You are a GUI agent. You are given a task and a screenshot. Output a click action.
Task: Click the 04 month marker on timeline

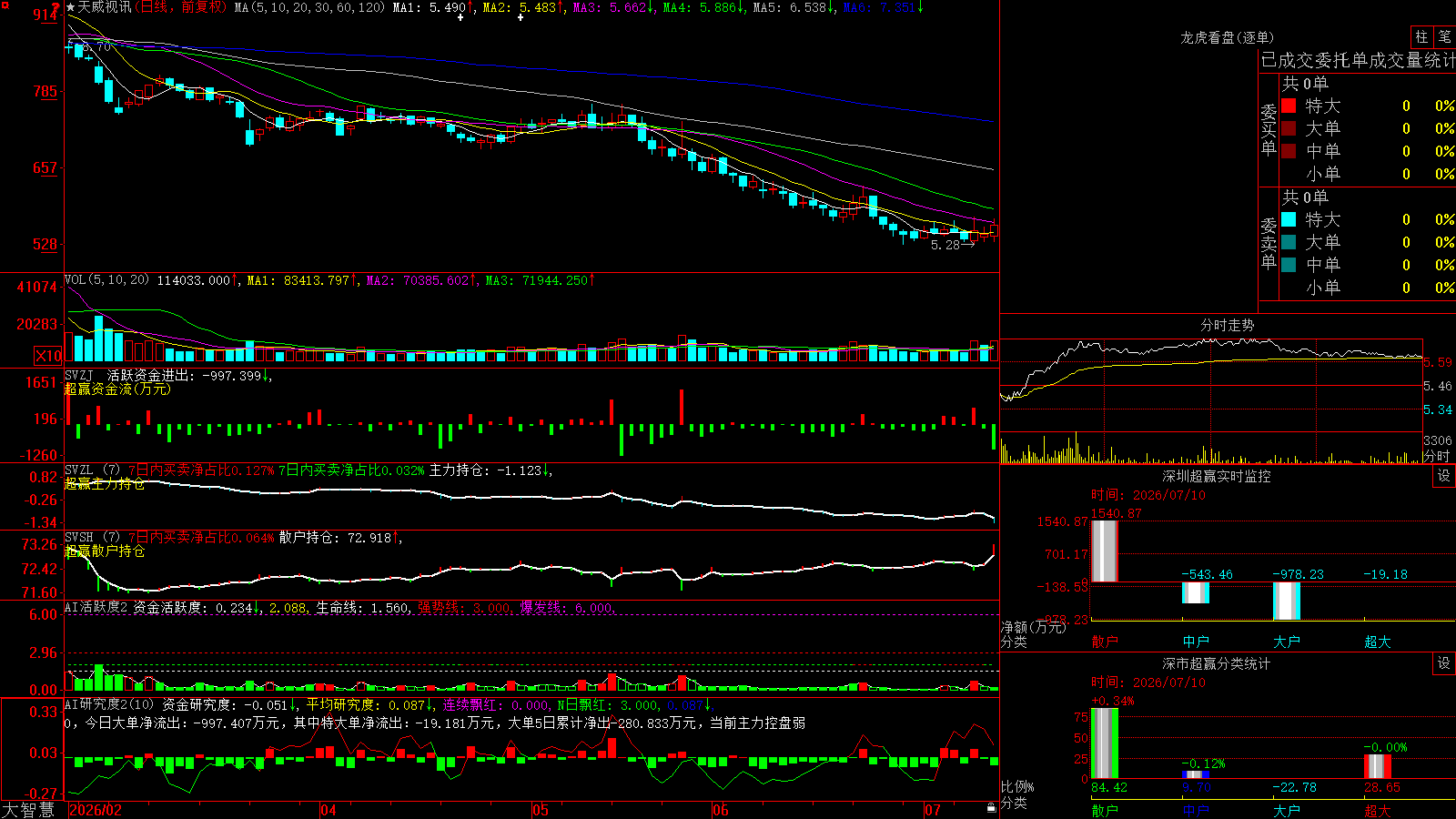(329, 810)
